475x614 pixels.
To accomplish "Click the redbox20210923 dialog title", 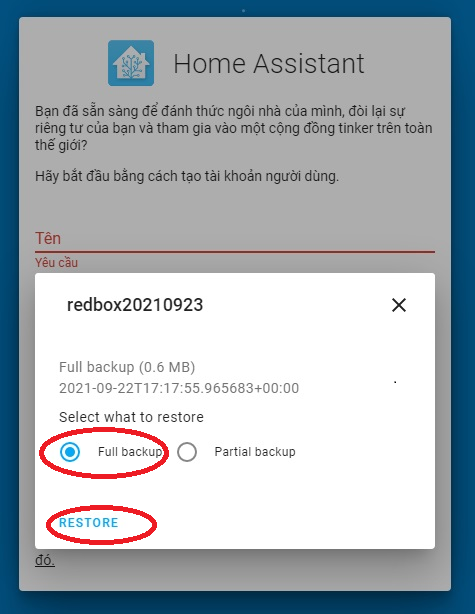I will click(135, 305).
